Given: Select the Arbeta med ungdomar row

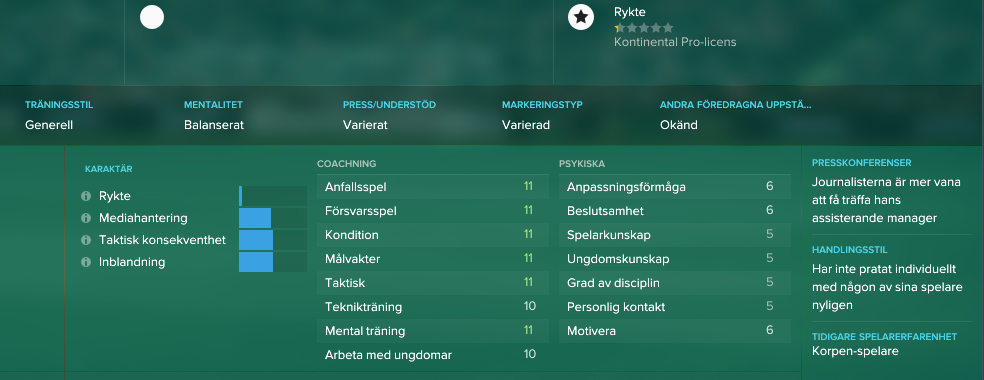Looking at the screenshot, I should click(x=432, y=355).
